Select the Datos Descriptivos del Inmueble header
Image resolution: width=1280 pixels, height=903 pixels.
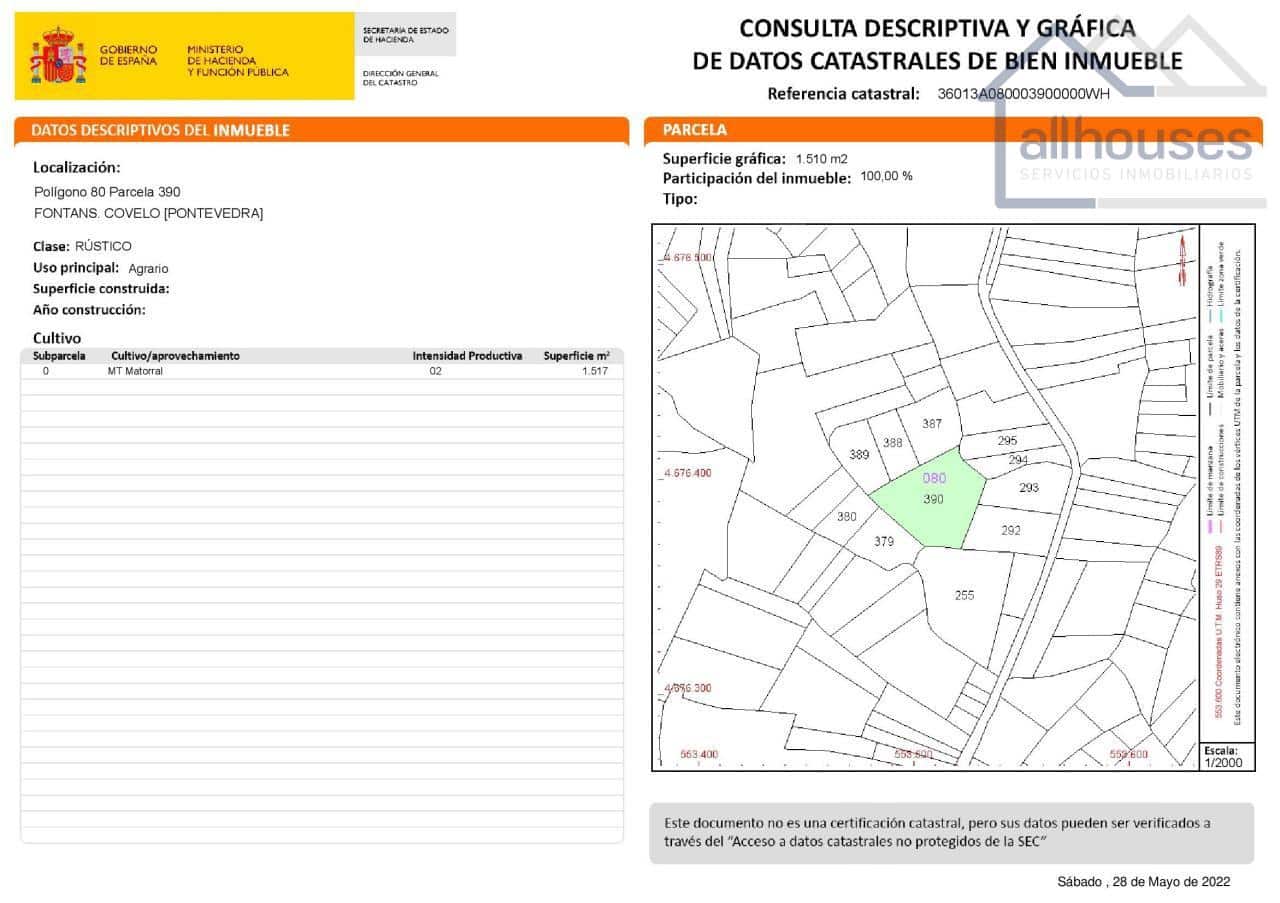160,130
